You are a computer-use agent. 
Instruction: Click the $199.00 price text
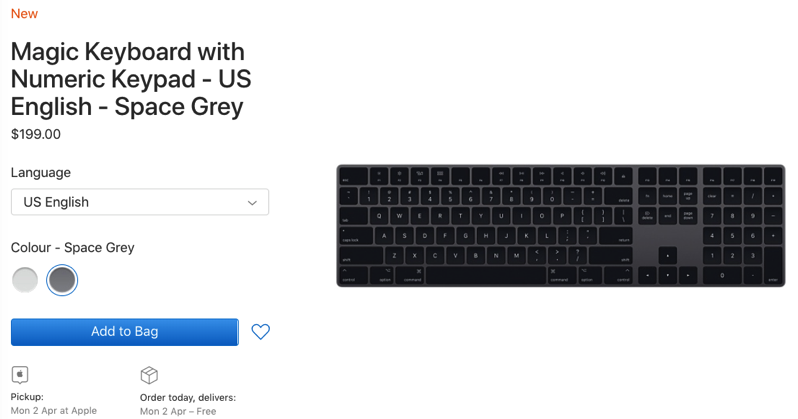click(x=36, y=134)
